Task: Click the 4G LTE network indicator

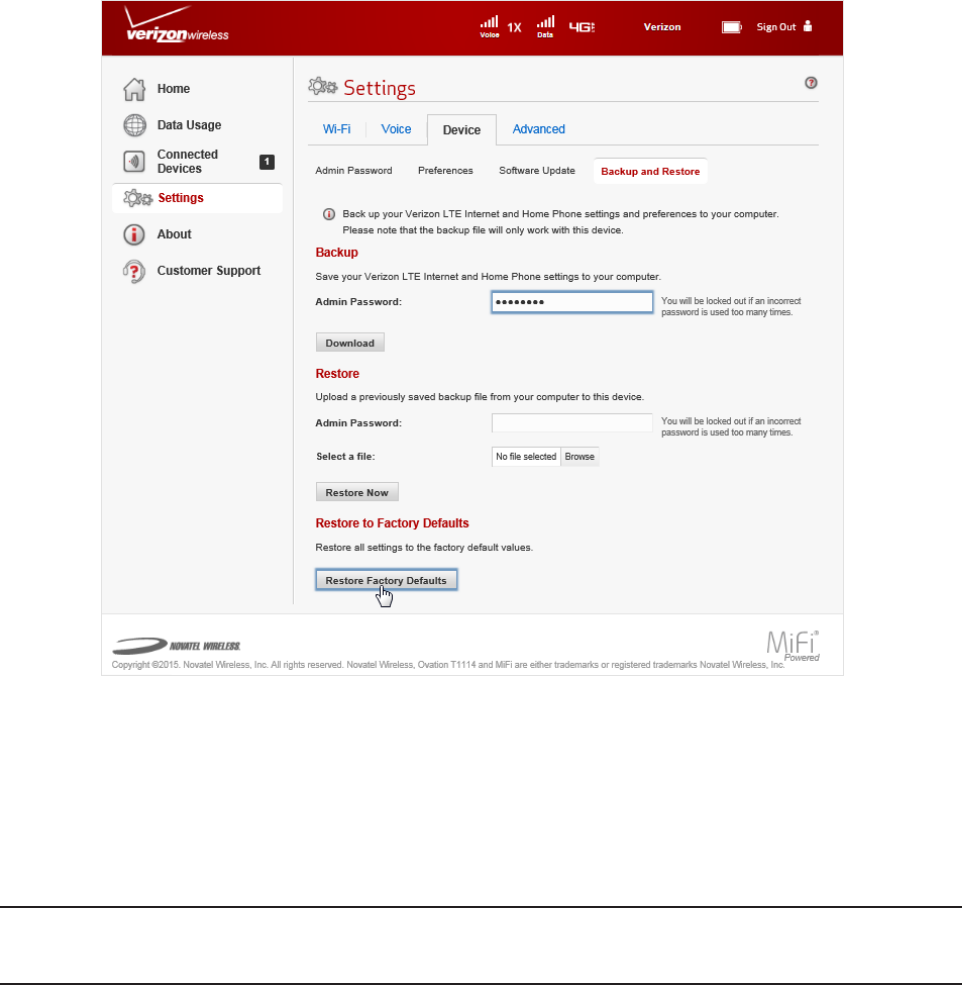Action: point(582,27)
